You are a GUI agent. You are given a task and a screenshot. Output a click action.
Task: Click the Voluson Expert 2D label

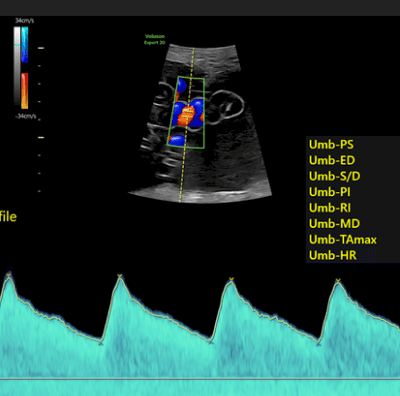coord(155,39)
